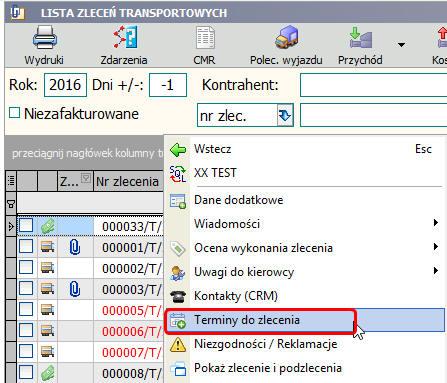Select XX TEST menu entry
447x383 pixels.
215,173
